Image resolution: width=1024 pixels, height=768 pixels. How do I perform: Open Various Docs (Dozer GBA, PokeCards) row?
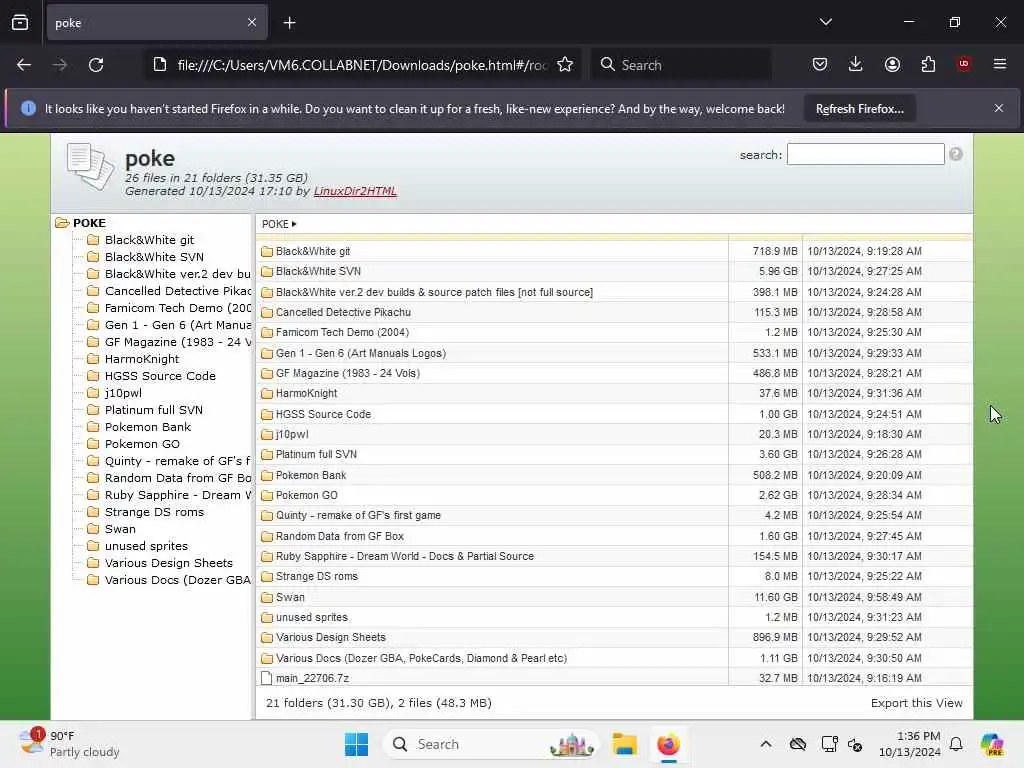614,658
